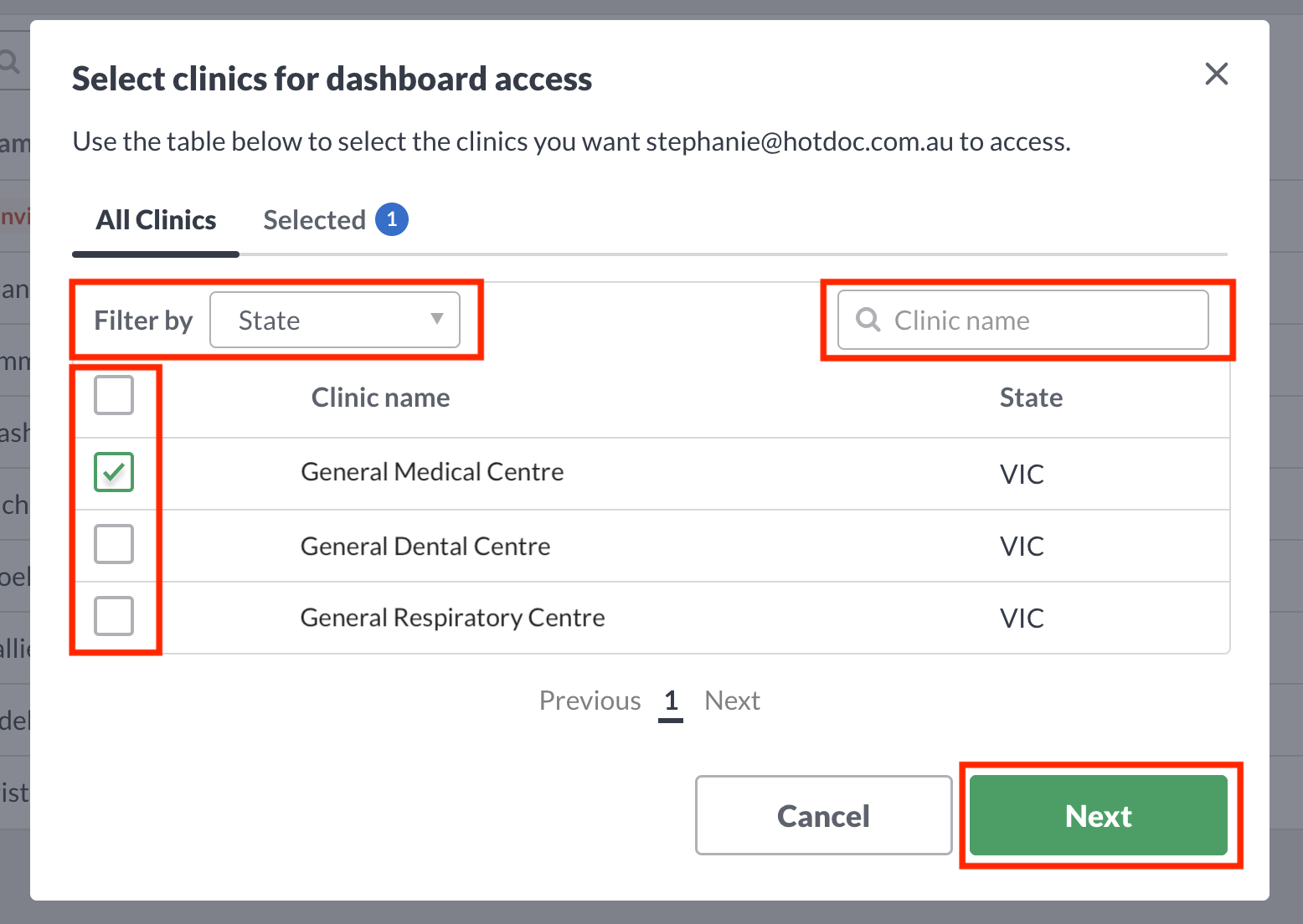
Task: Select the selected-count badge showing 1
Action: 391,219
